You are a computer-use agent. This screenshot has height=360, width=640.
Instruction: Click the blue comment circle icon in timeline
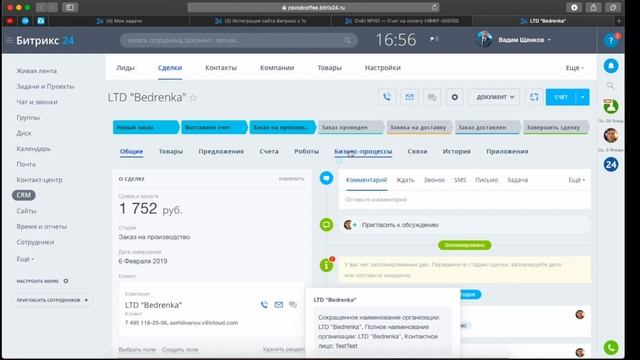click(326, 178)
